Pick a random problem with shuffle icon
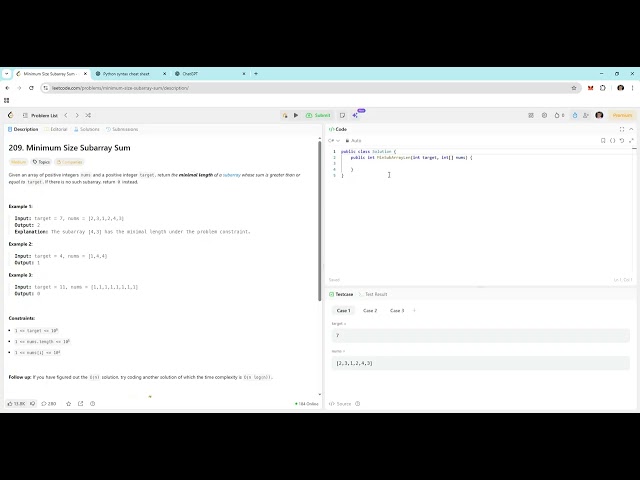 pos(88,116)
